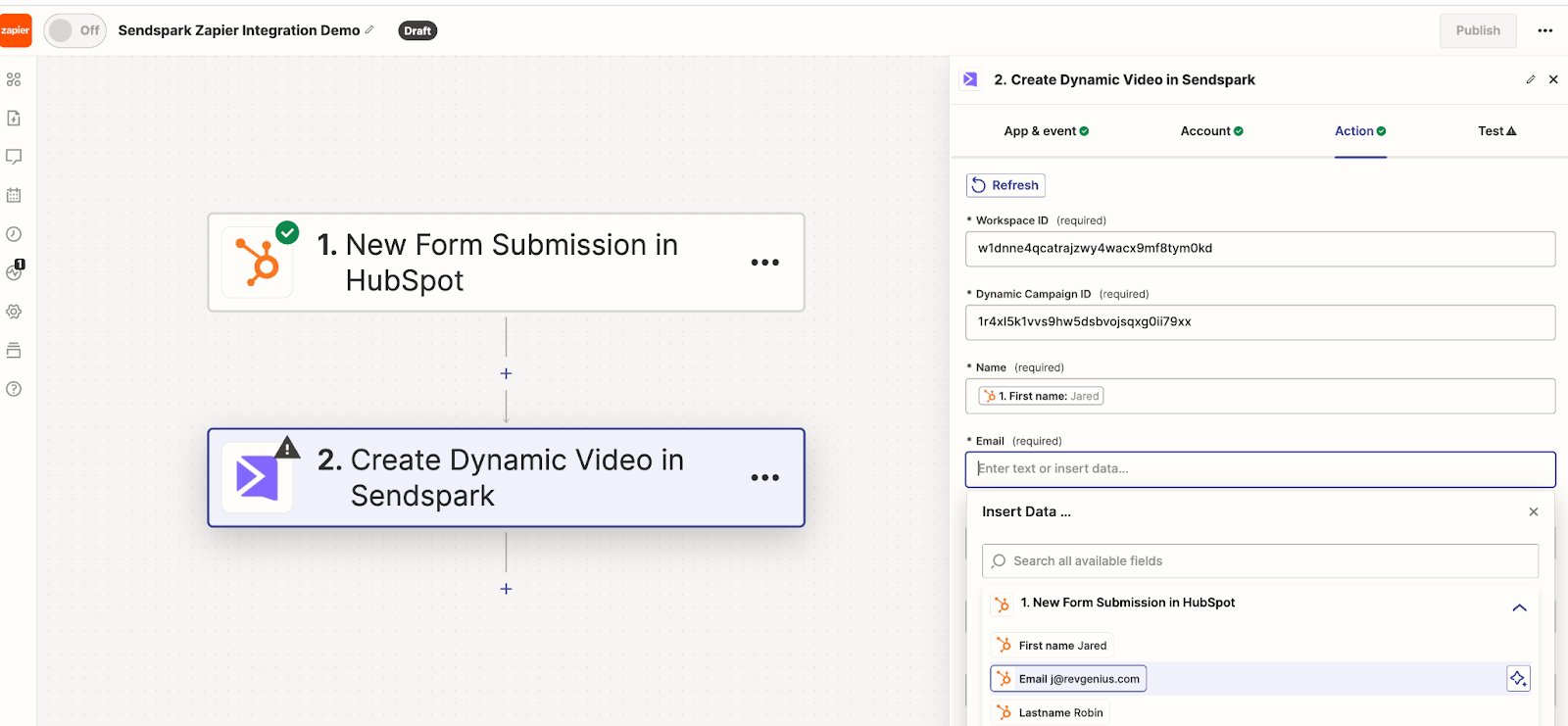Screen dimensions: 1568x726
Task: Open the apps grid sidebar icon
Action: 14,79
